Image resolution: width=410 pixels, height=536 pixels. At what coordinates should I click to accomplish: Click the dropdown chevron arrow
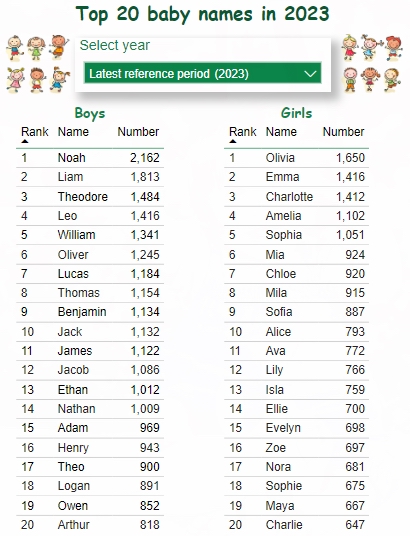[x=310, y=73]
